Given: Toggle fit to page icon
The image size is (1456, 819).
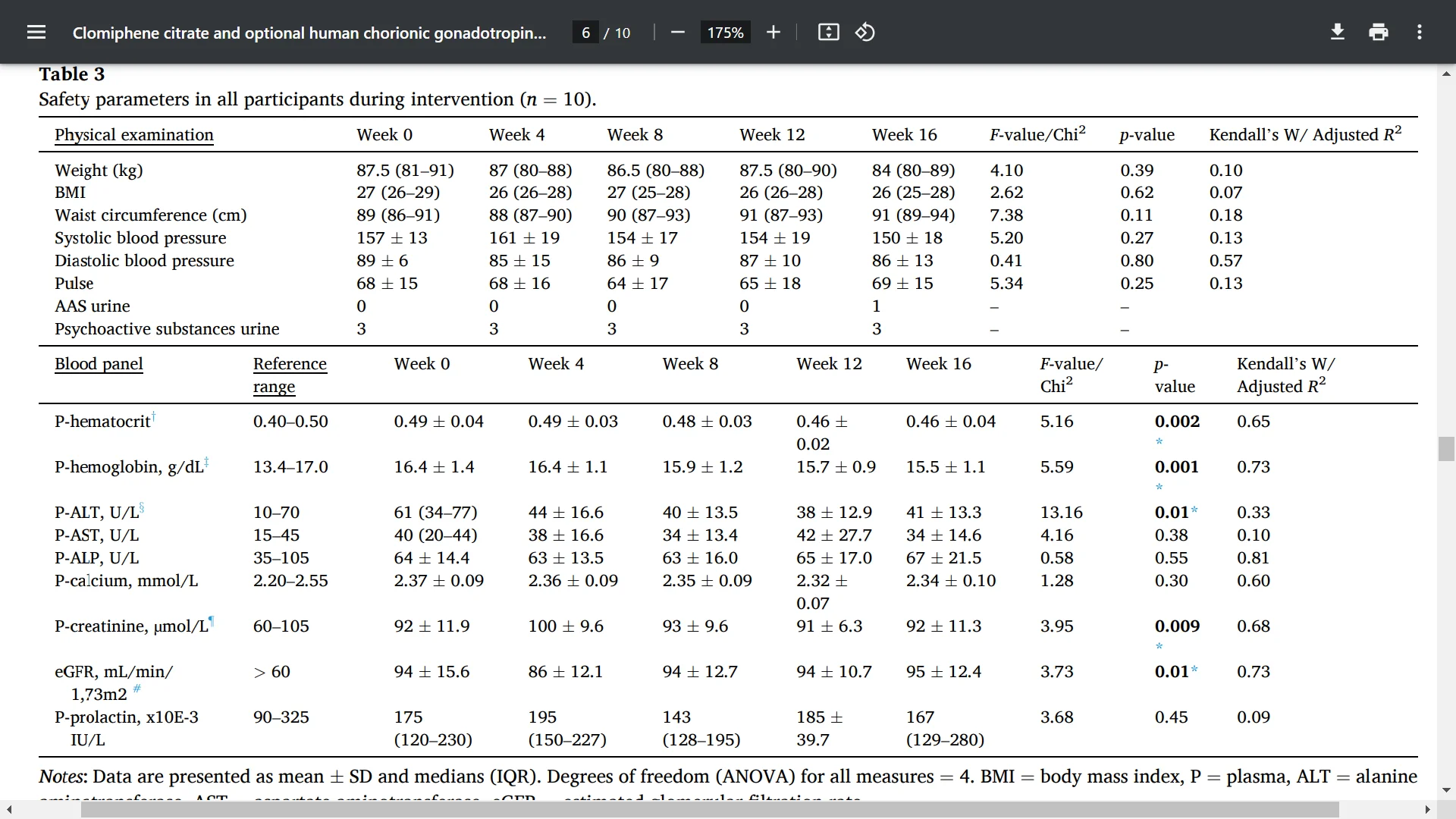Looking at the screenshot, I should click(828, 32).
